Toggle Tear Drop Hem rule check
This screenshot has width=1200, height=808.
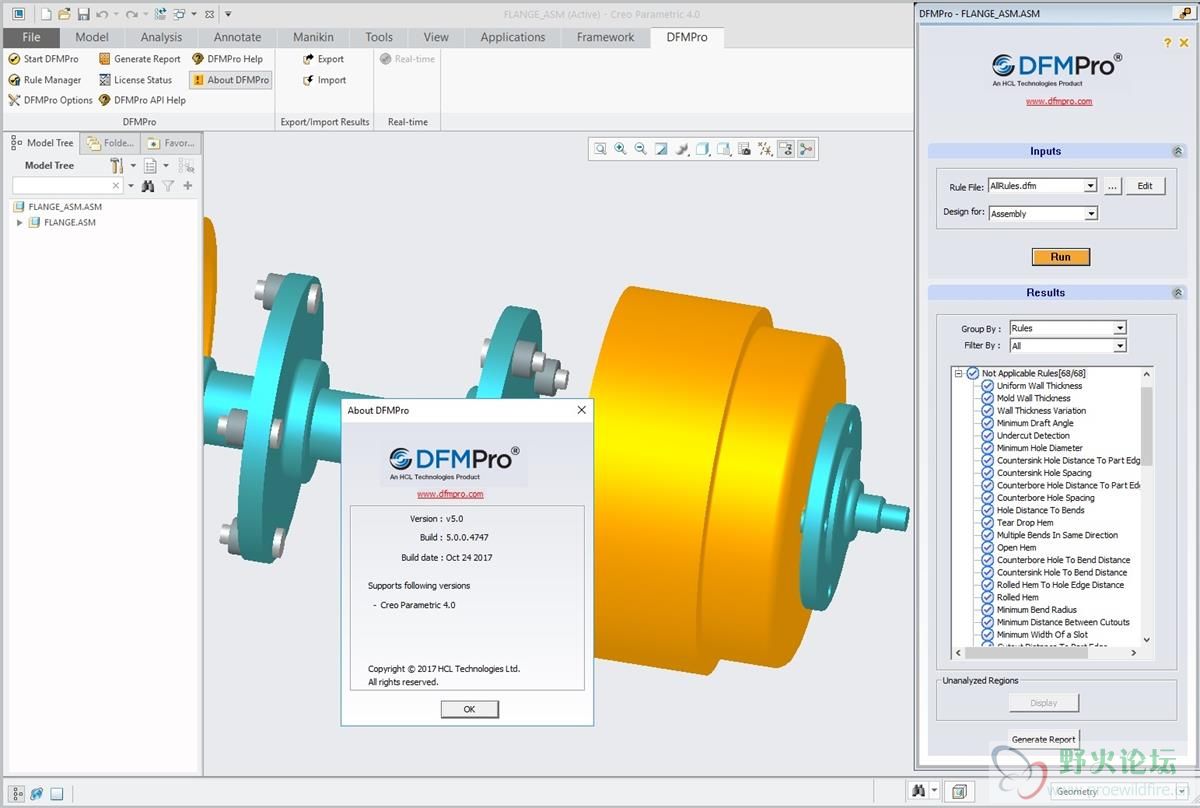[x=988, y=523]
